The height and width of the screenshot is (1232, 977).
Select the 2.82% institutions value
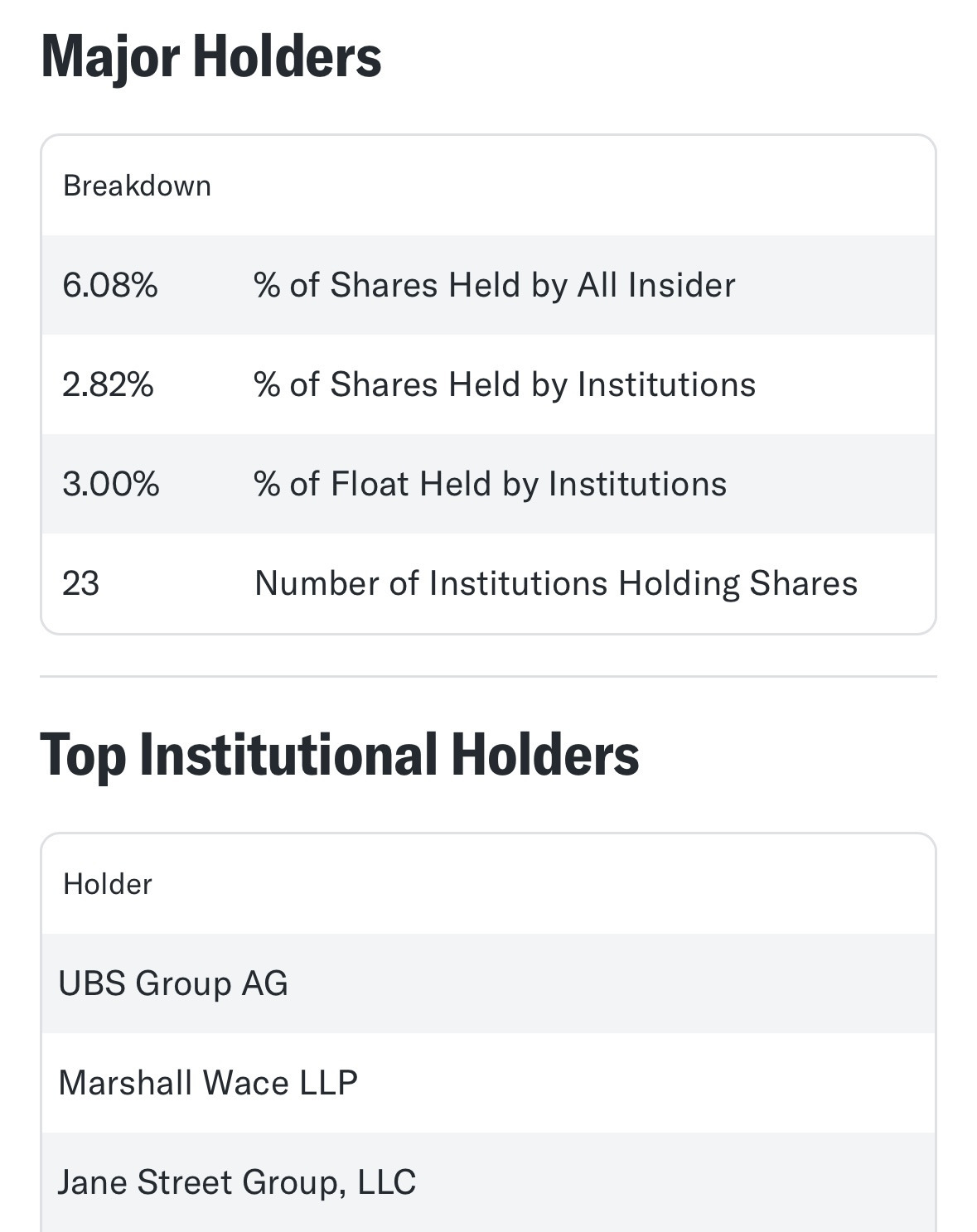[x=108, y=384]
